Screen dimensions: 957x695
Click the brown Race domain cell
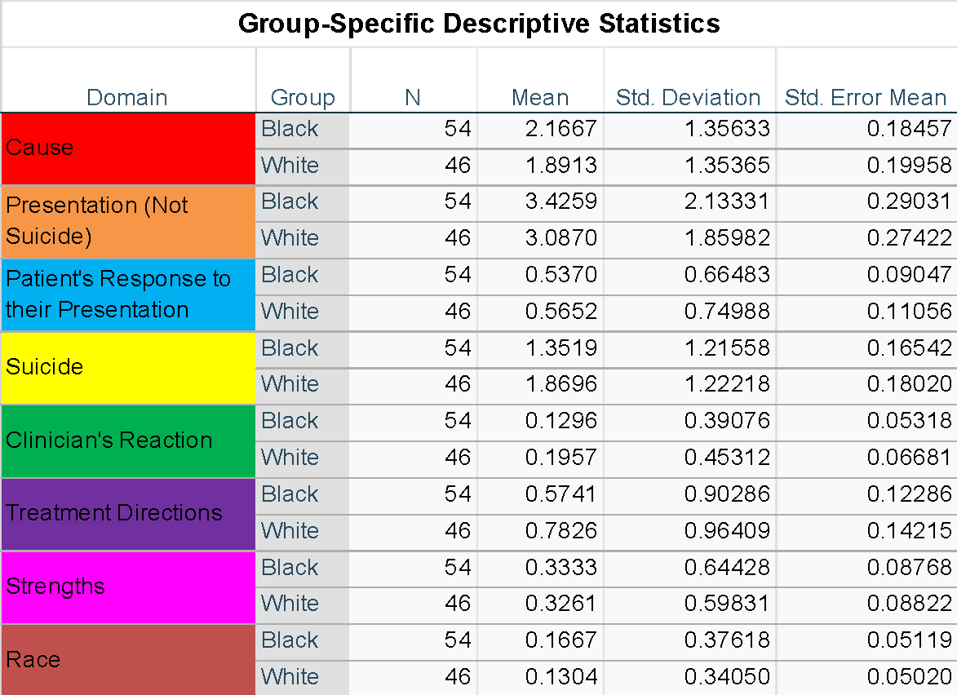pyautogui.click(x=128, y=659)
